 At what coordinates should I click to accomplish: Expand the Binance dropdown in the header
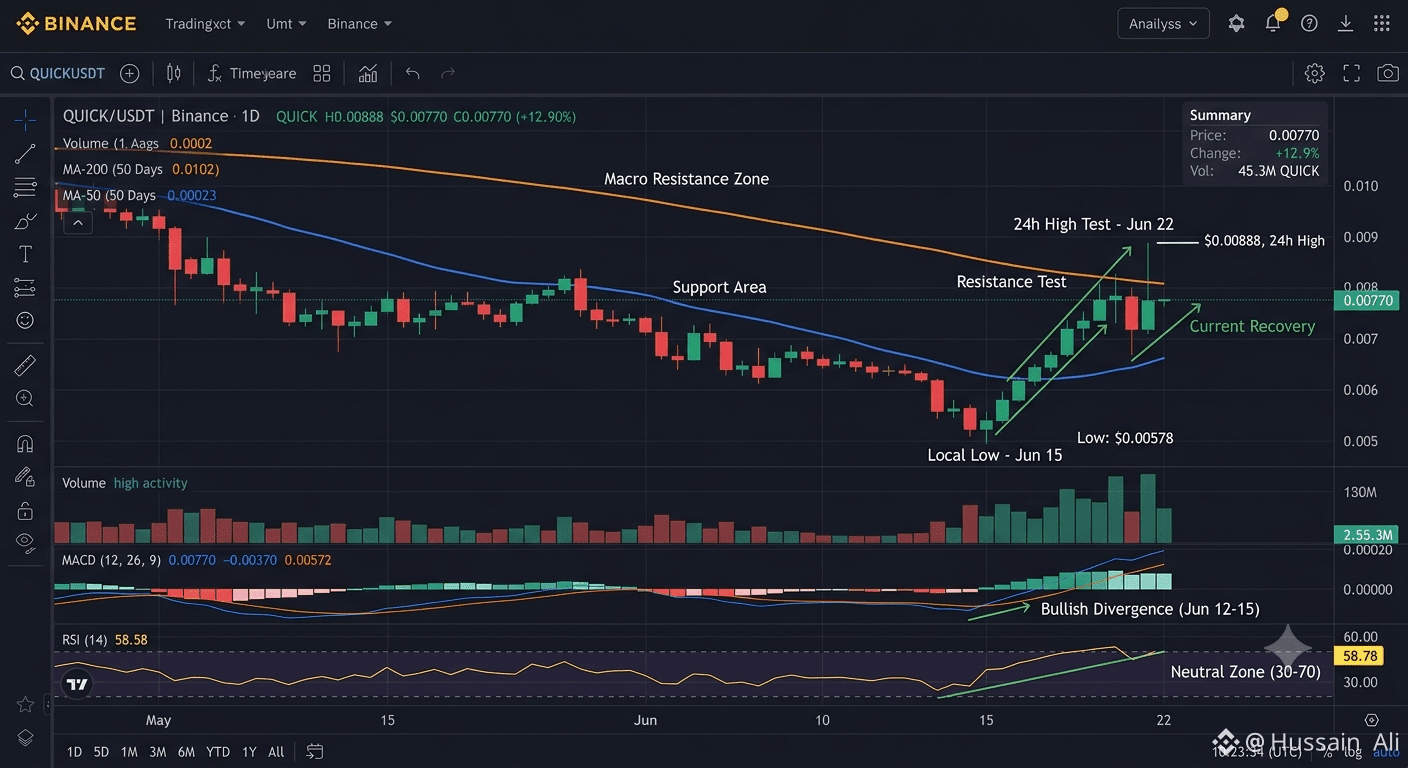[360, 23]
